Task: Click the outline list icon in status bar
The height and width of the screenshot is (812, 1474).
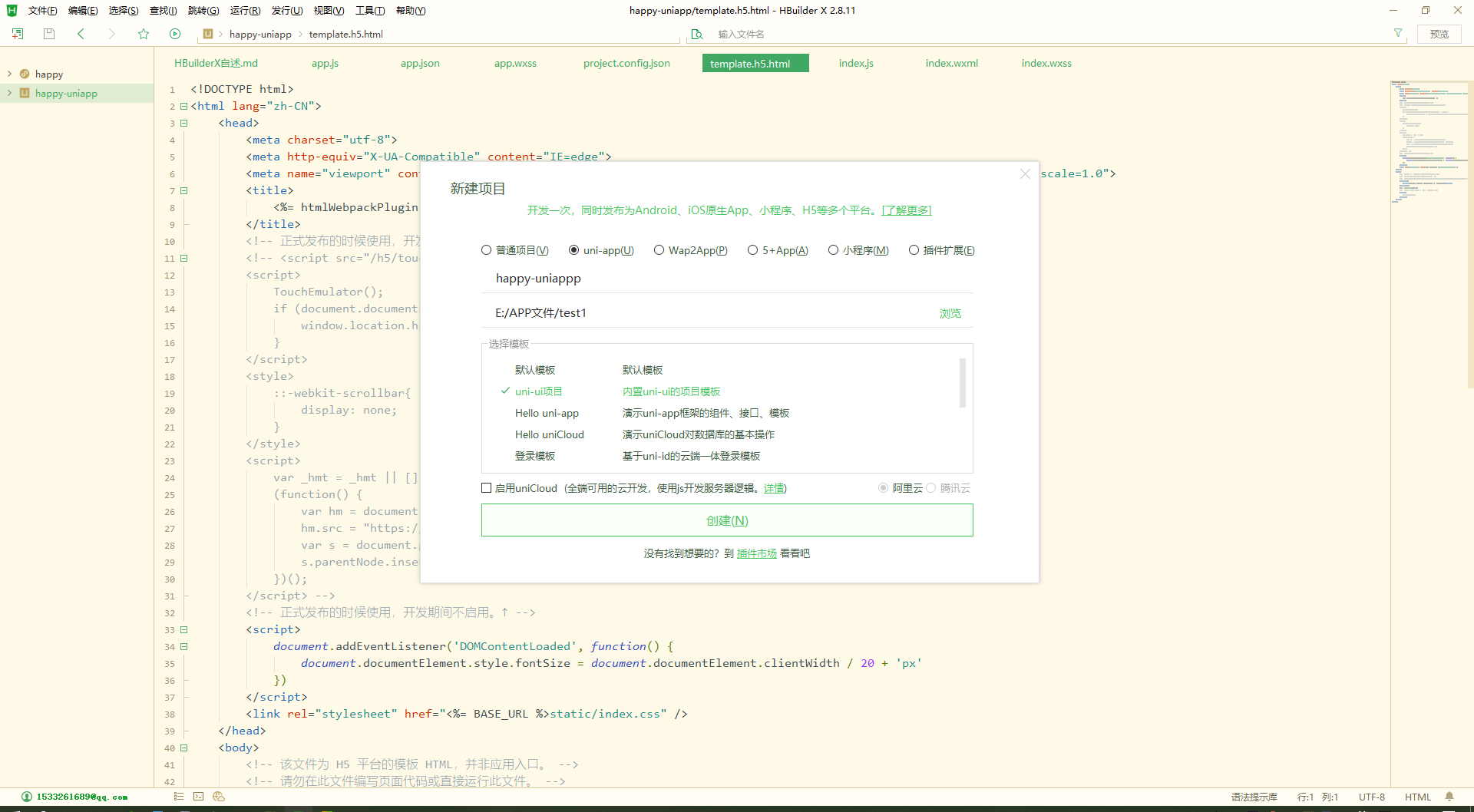Action: (x=179, y=797)
